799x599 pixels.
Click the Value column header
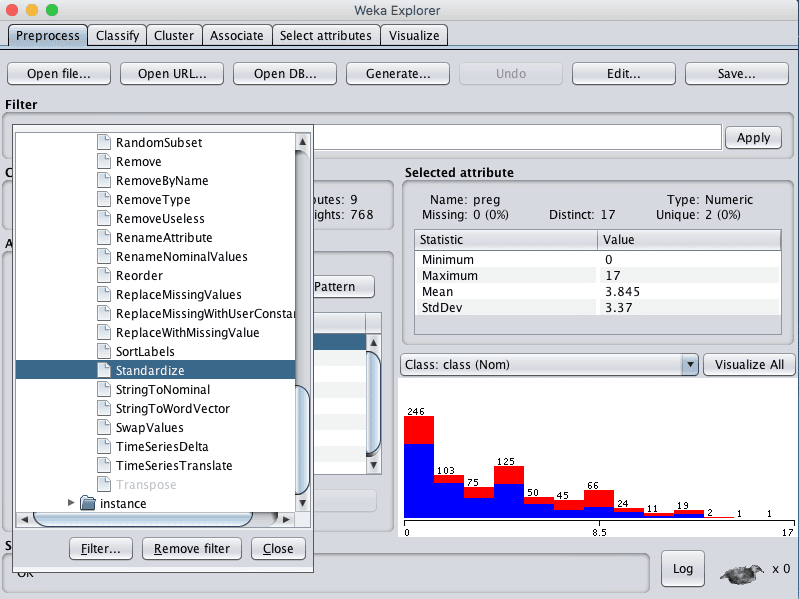click(x=689, y=240)
